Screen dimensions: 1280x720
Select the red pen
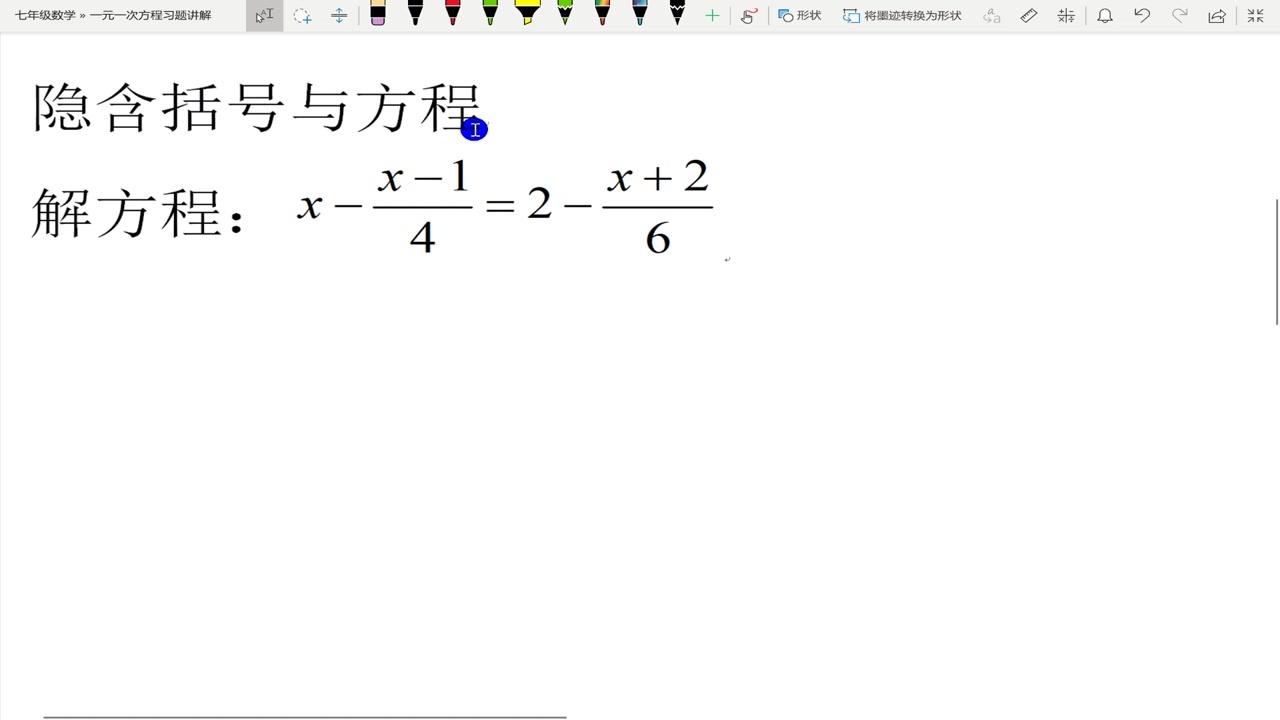tap(452, 13)
